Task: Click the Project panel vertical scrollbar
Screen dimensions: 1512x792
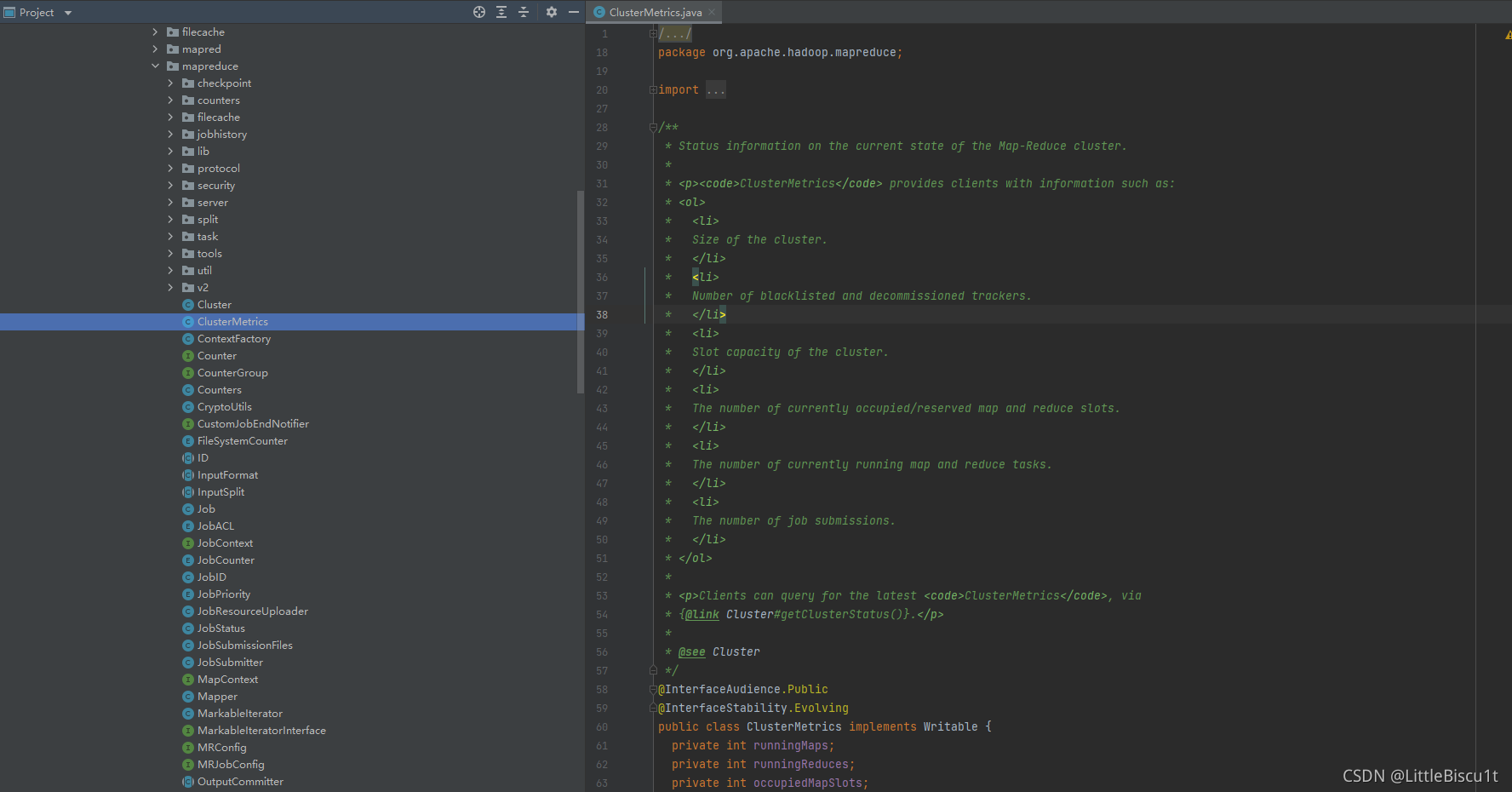Action: pos(581,291)
